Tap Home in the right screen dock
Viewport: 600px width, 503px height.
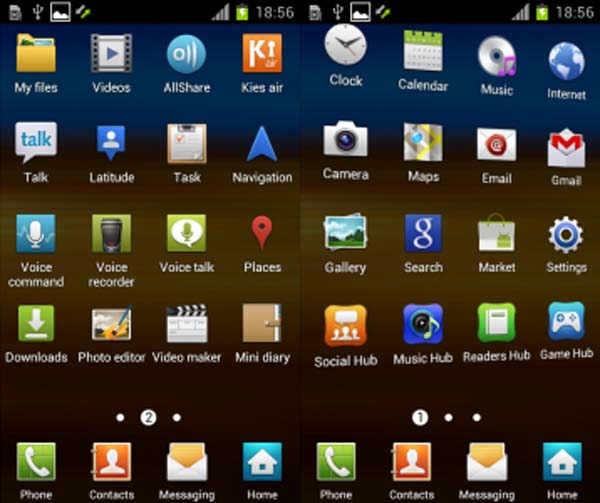pos(562,461)
